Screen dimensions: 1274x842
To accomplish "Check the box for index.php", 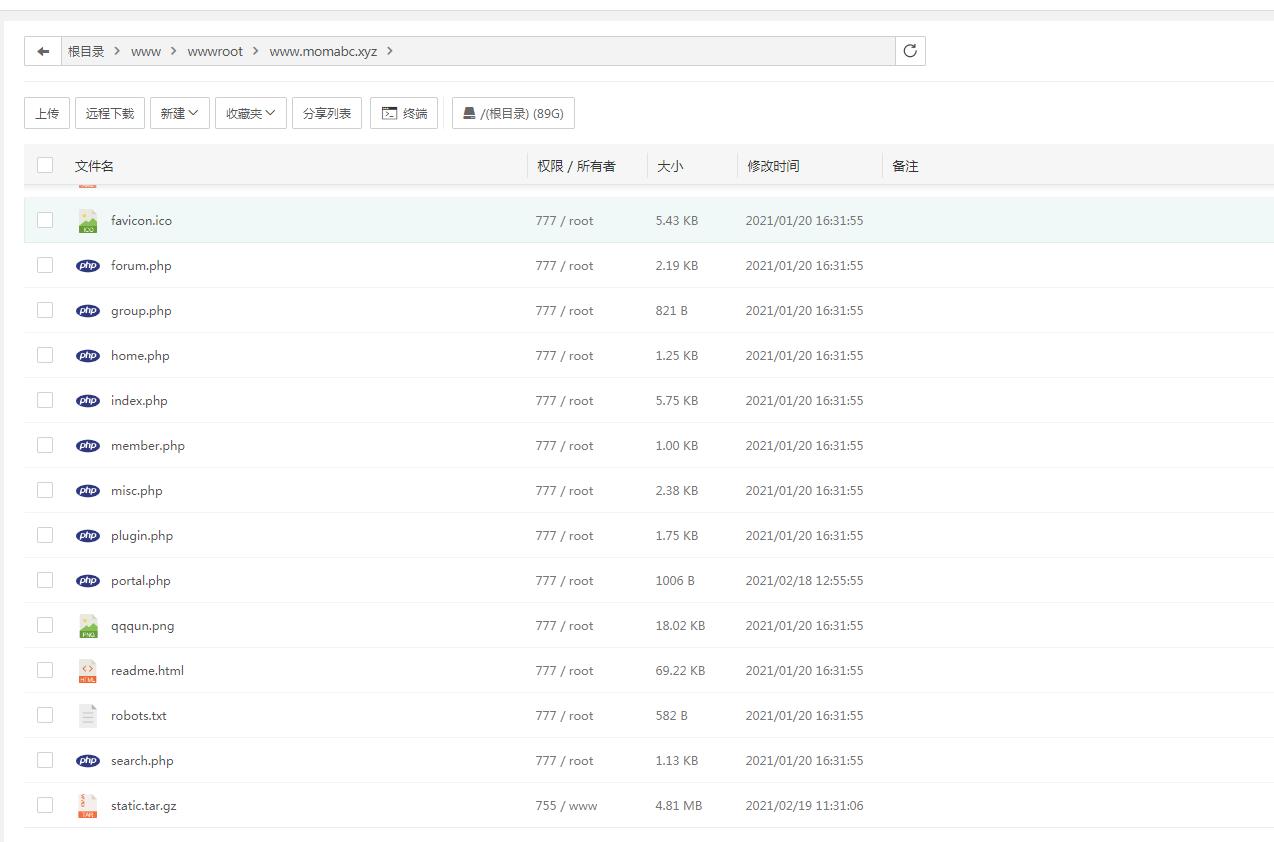I will (45, 400).
